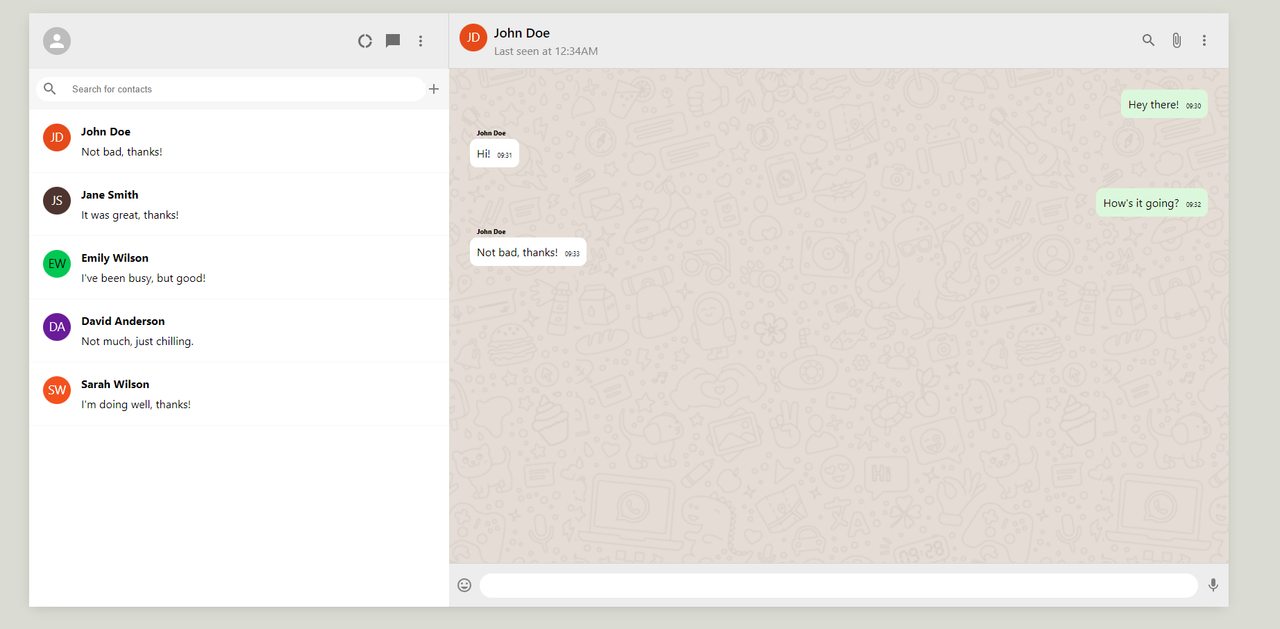The image size is (1280, 629).
Task: Click John Doe's name in chat header
Action: tap(522, 33)
